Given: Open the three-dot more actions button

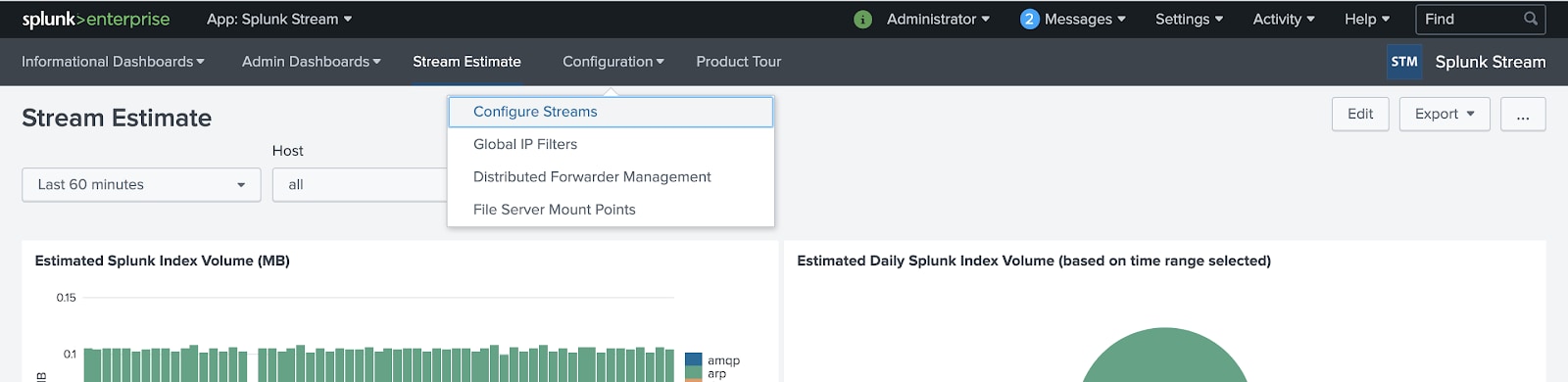Looking at the screenshot, I should point(1523,114).
